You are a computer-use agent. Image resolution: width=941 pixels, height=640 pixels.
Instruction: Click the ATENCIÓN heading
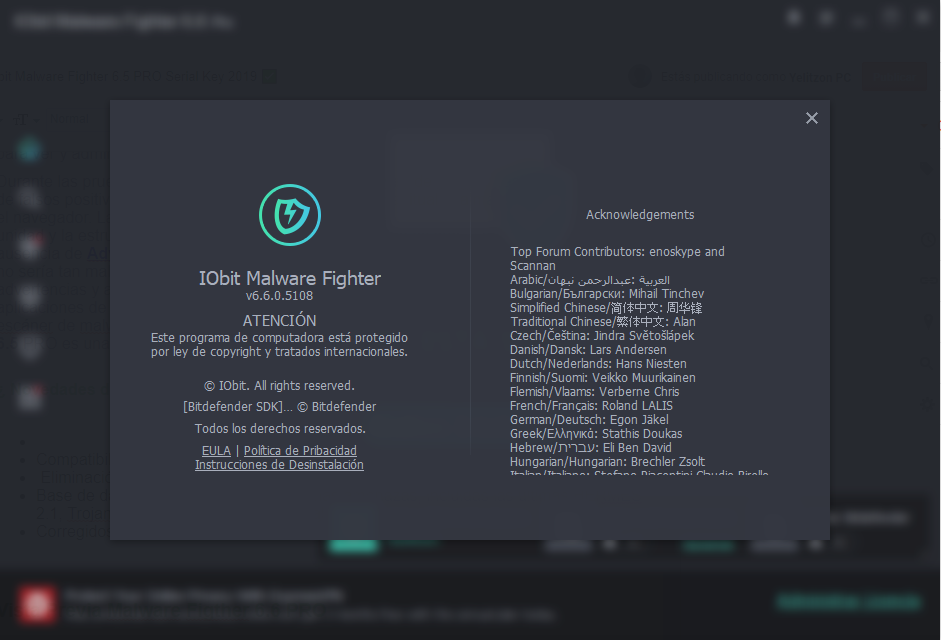[279, 321]
